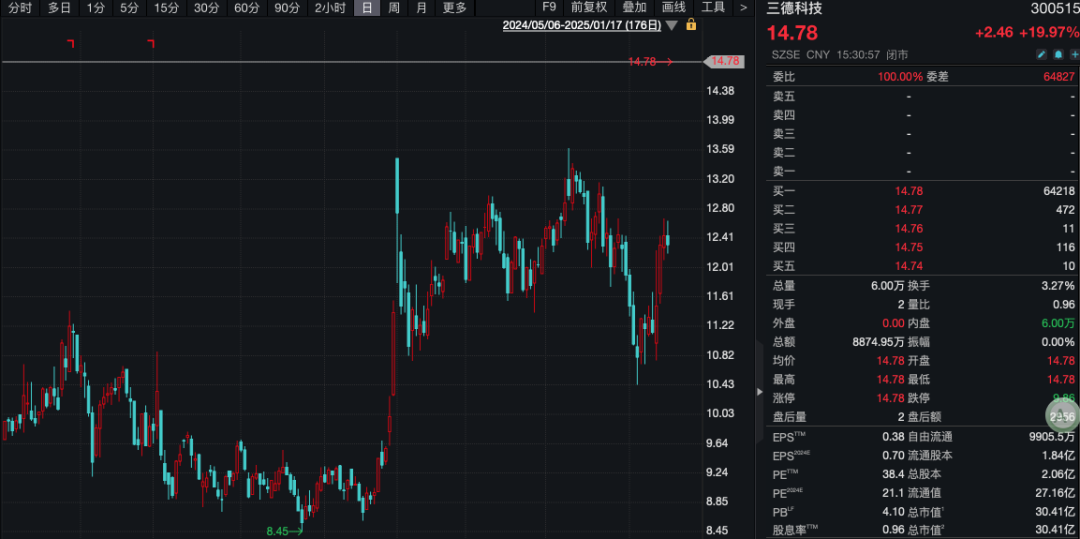Click the 买三 bid price 14.76
This screenshot has width=1080, height=539.
(908, 229)
